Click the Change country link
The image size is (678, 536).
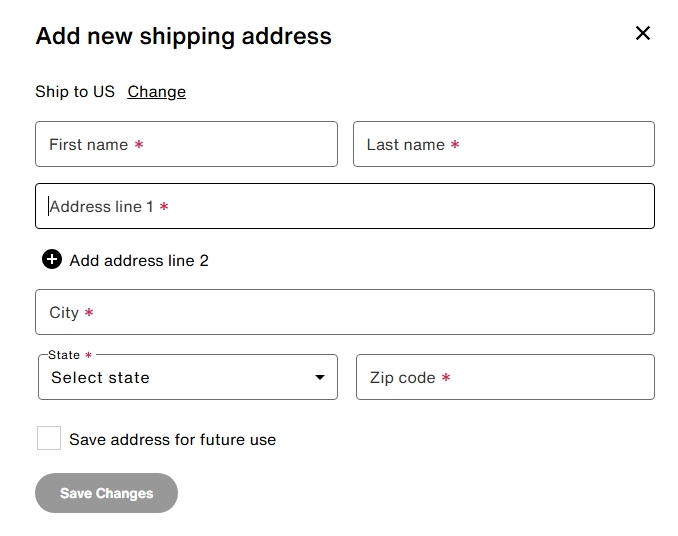[x=156, y=91]
